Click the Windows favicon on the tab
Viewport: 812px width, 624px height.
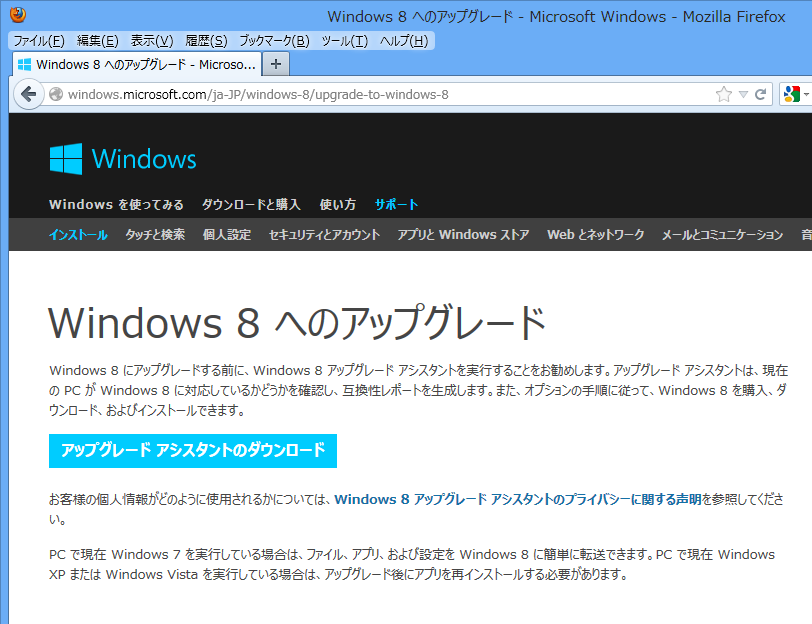[x=24, y=65]
